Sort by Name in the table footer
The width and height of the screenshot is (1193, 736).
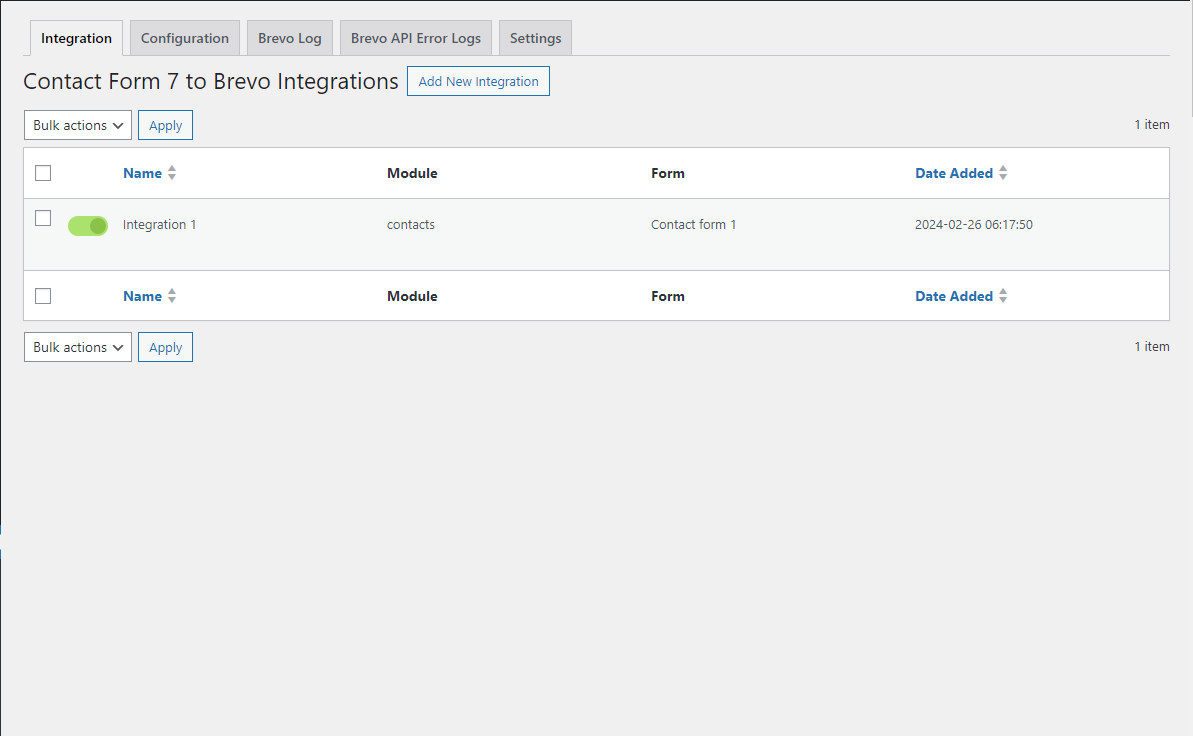click(x=142, y=296)
